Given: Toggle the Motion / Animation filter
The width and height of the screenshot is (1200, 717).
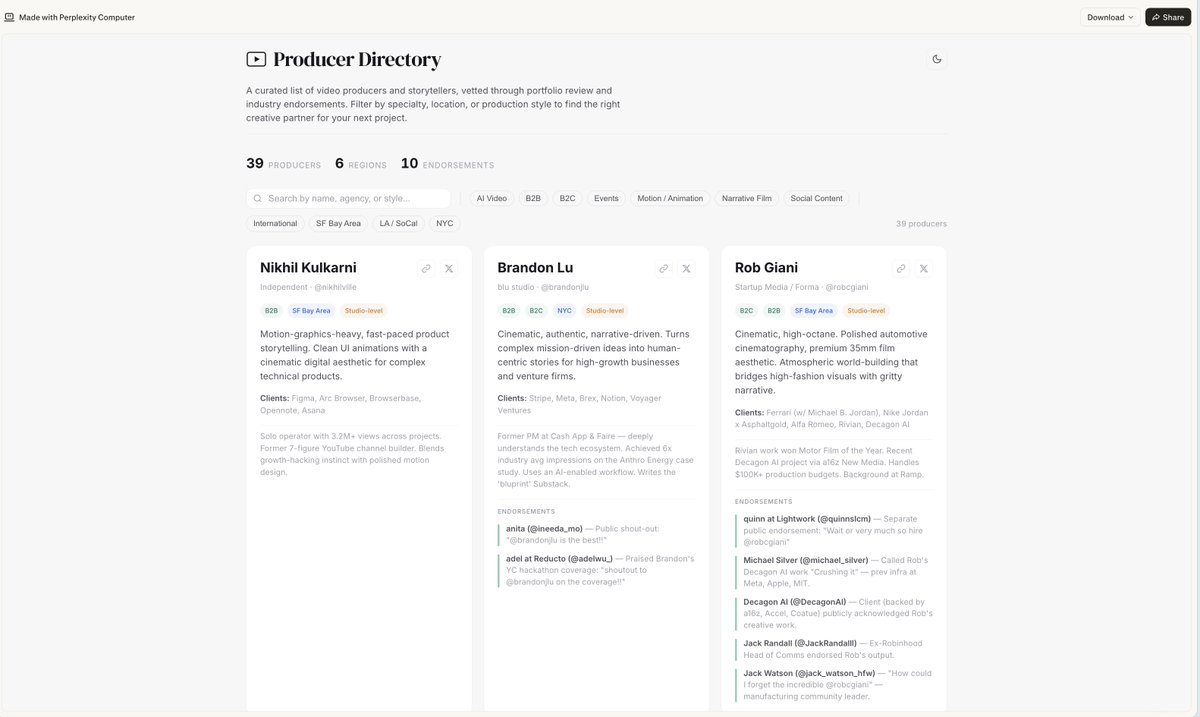Looking at the screenshot, I should click(670, 198).
